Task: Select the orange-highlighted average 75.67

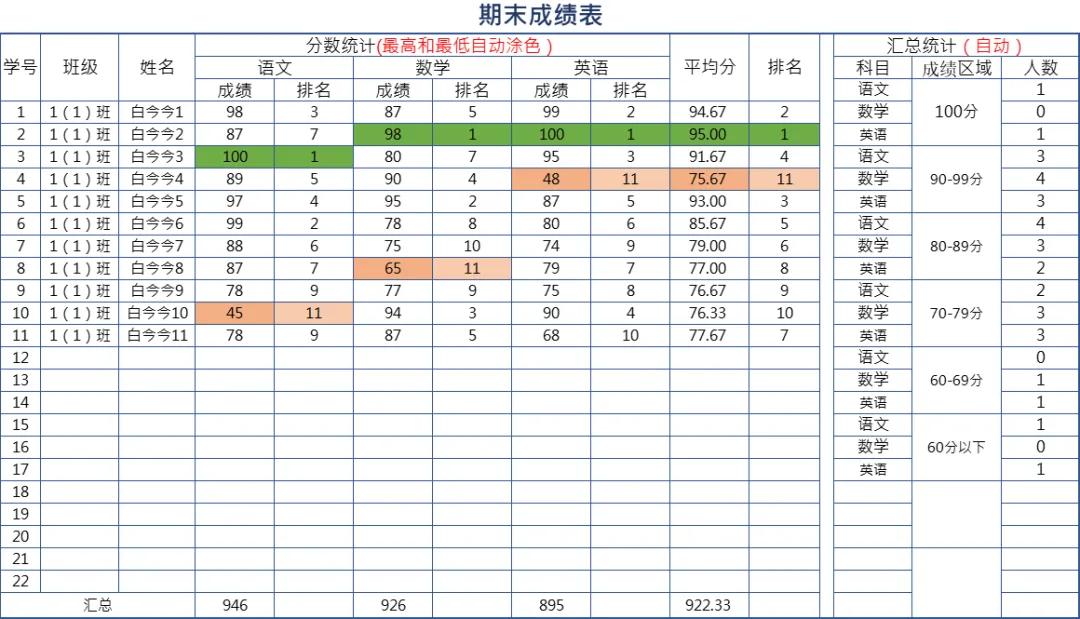Action: pyautogui.click(x=709, y=179)
